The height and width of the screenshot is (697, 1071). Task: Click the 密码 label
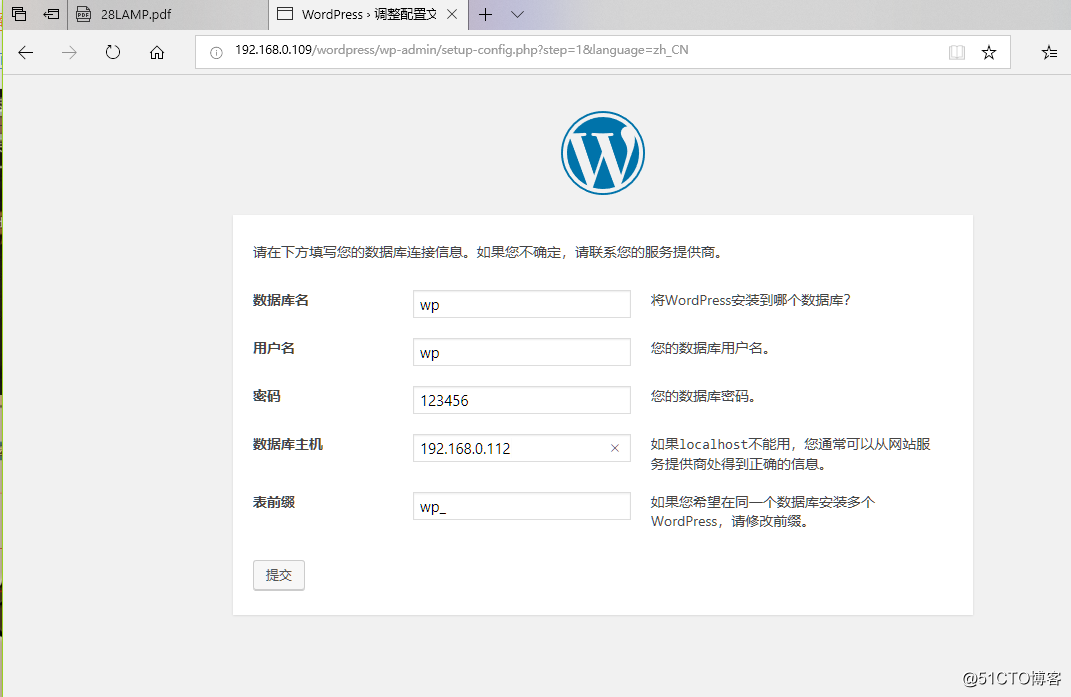tap(266, 396)
